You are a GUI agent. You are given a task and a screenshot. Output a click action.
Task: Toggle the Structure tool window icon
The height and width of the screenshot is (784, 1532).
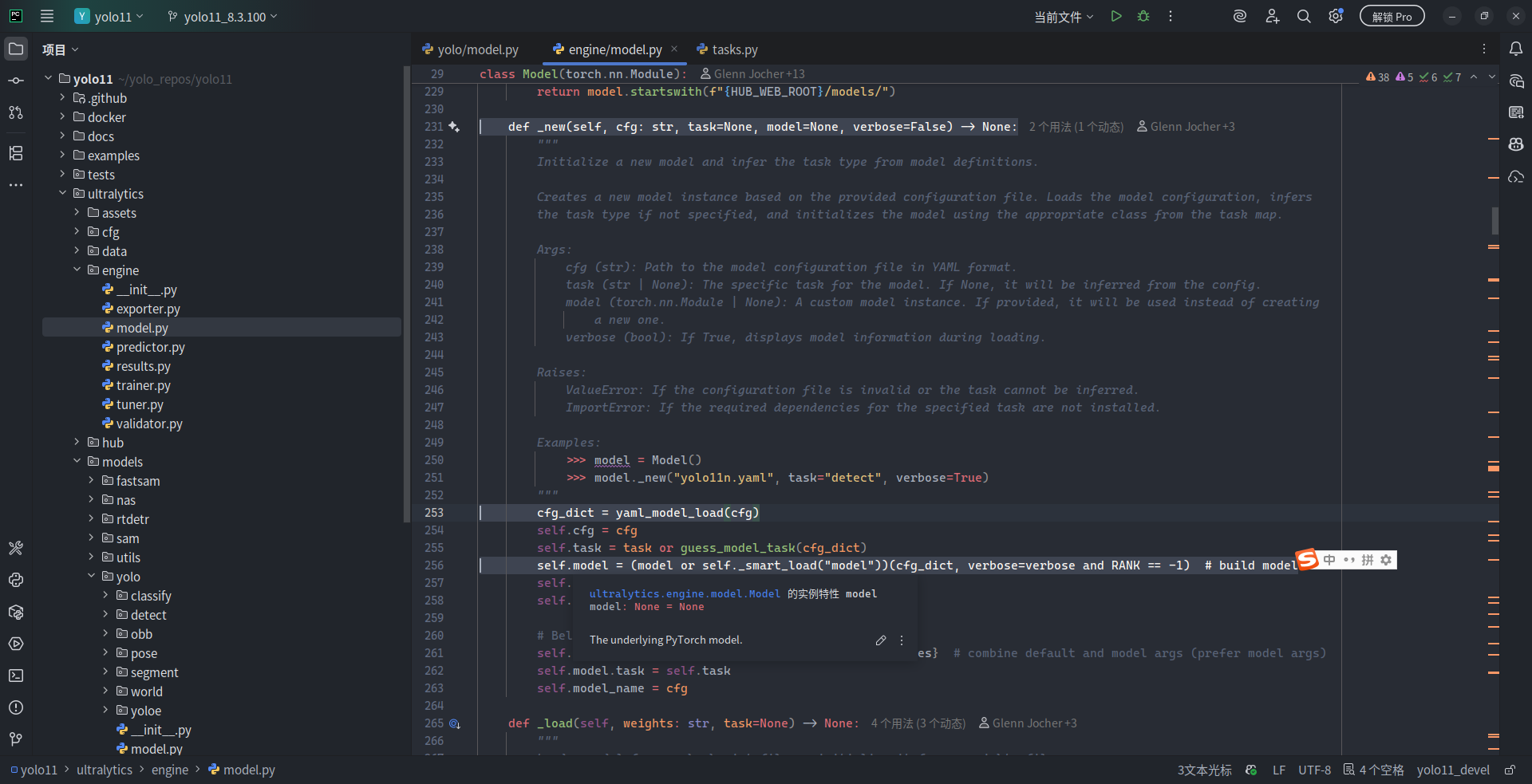coord(16,152)
